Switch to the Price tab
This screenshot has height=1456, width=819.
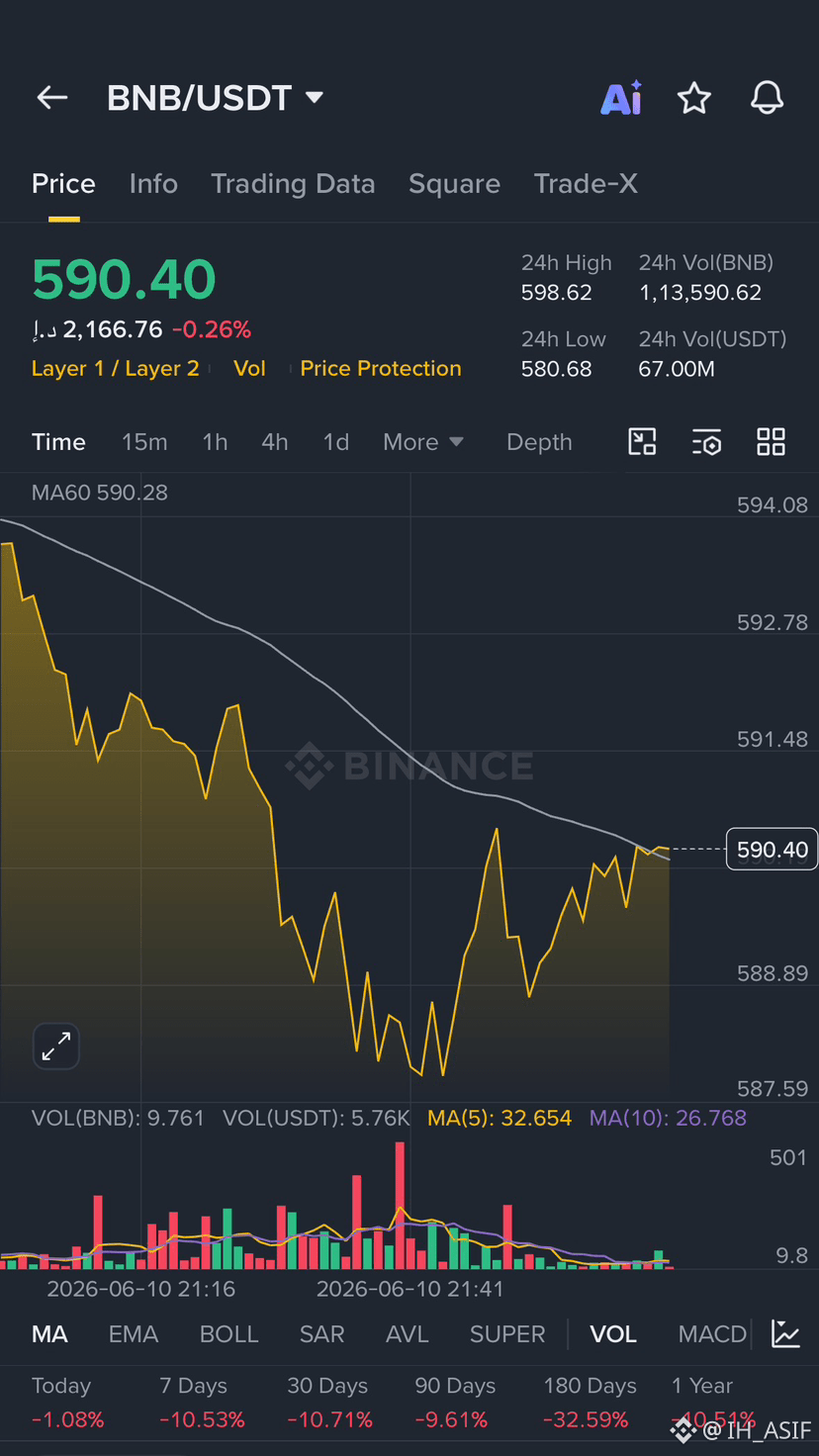click(x=63, y=184)
